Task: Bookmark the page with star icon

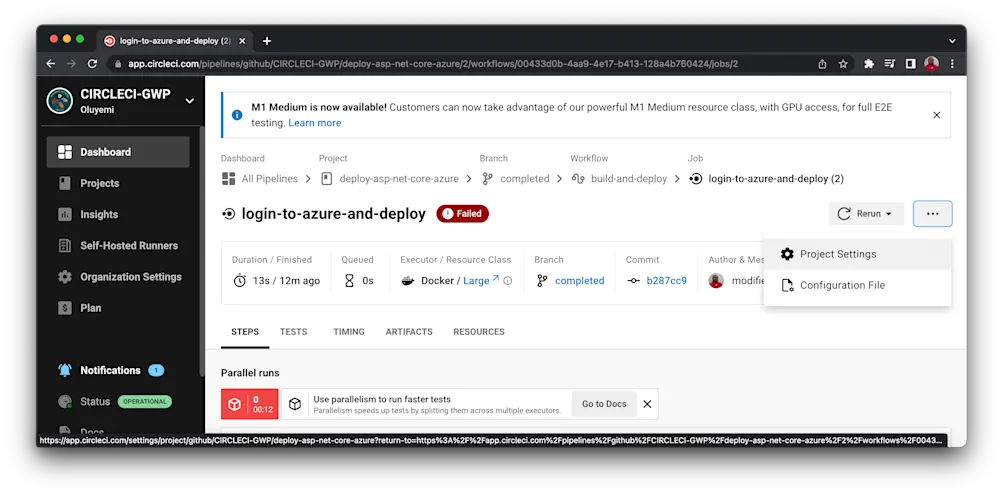Action: click(843, 64)
